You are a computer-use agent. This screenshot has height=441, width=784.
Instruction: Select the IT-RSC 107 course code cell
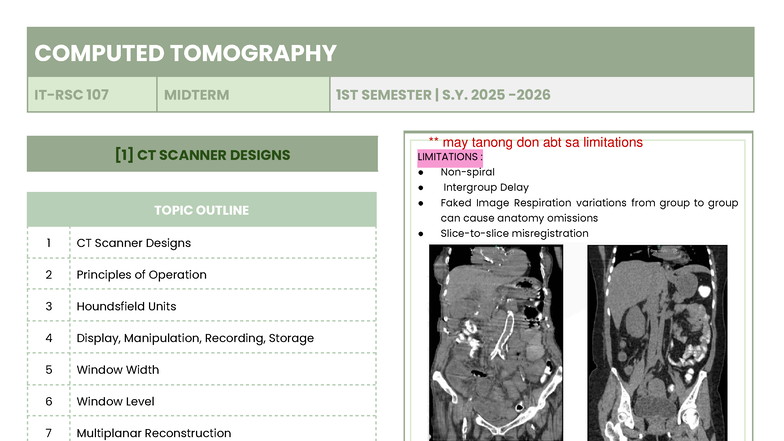click(92, 94)
